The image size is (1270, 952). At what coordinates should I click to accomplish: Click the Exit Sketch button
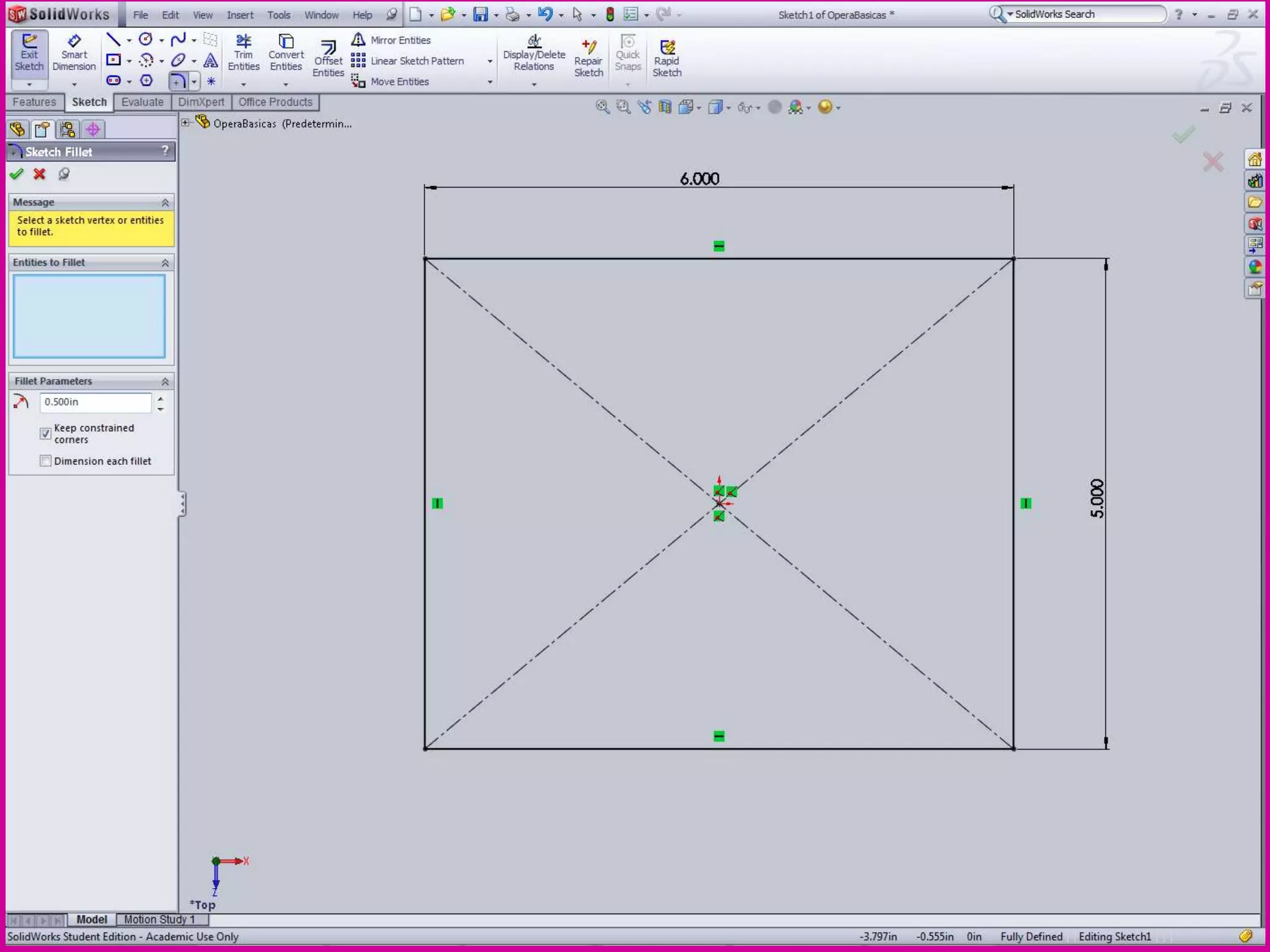[x=29, y=54]
